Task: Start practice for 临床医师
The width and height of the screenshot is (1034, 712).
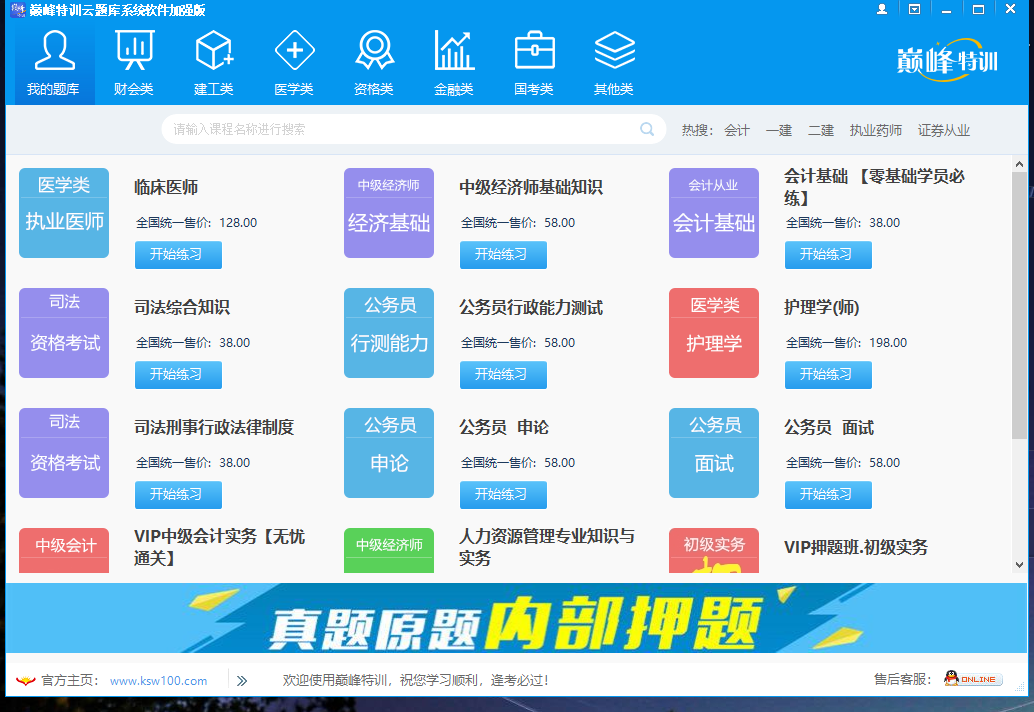Action: (x=178, y=254)
